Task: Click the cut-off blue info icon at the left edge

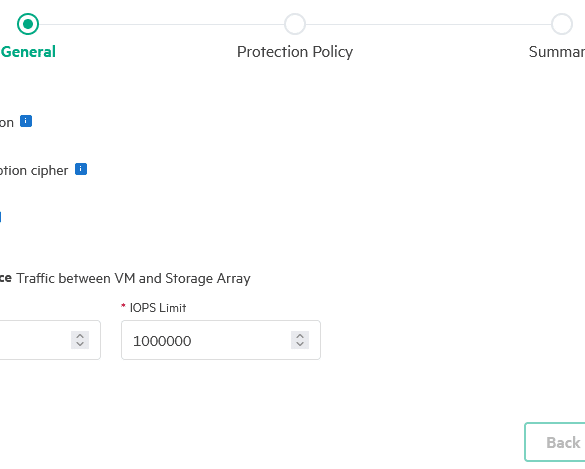Action: pos(0,217)
